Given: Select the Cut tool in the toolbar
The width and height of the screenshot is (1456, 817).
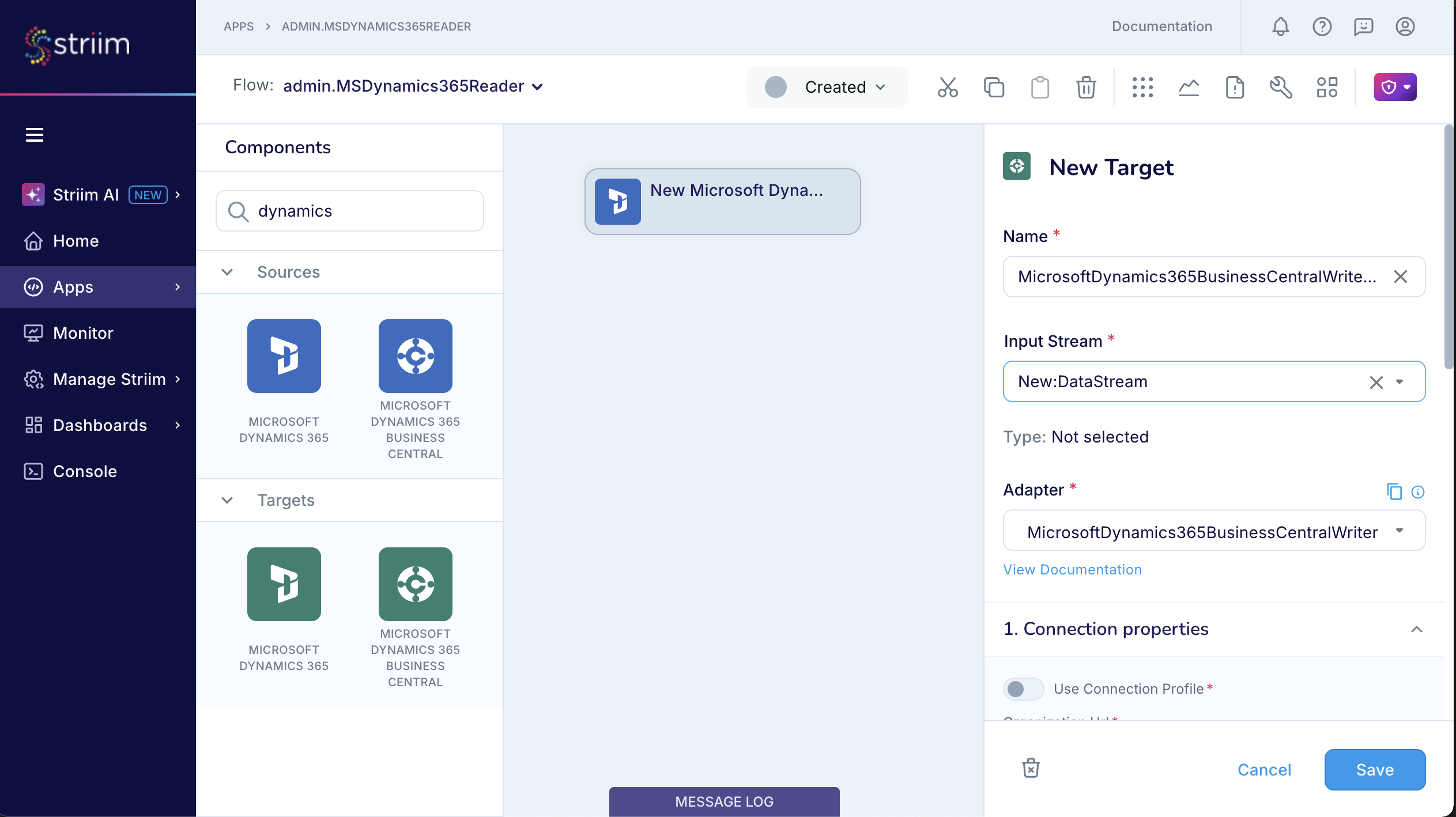Looking at the screenshot, I should pyautogui.click(x=948, y=87).
